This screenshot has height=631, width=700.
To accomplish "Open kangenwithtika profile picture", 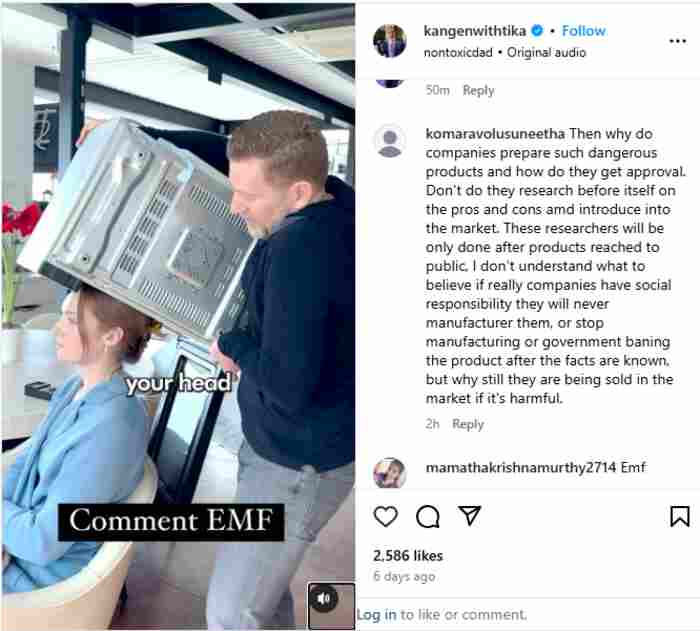I will pos(390,41).
